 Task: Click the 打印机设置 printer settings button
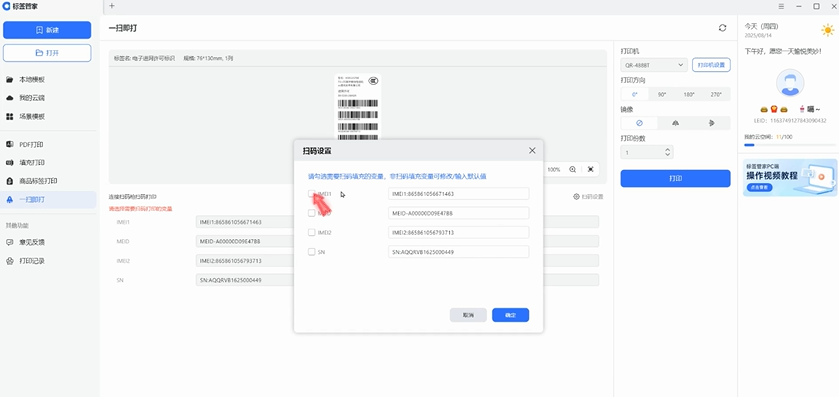(711, 65)
